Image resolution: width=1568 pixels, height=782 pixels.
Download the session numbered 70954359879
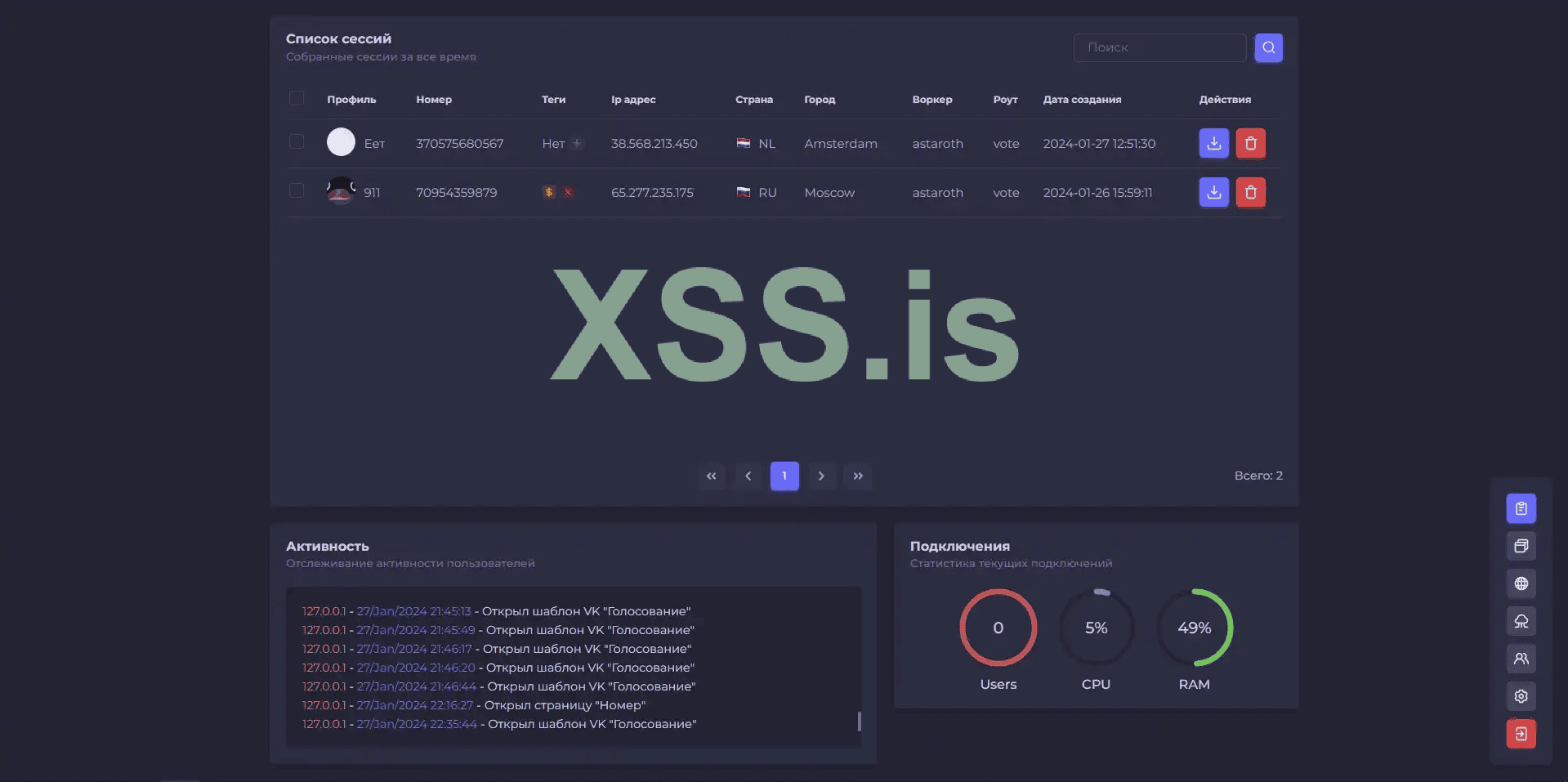1213,192
